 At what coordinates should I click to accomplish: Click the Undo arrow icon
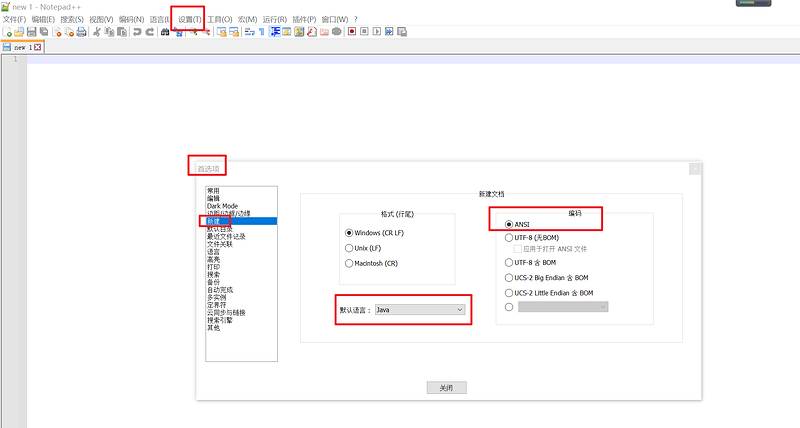(137, 32)
